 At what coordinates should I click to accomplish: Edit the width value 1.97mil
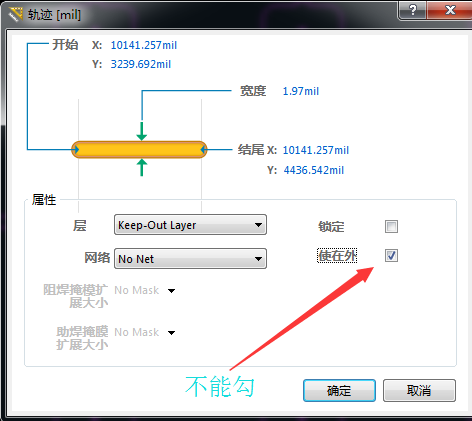click(301, 91)
